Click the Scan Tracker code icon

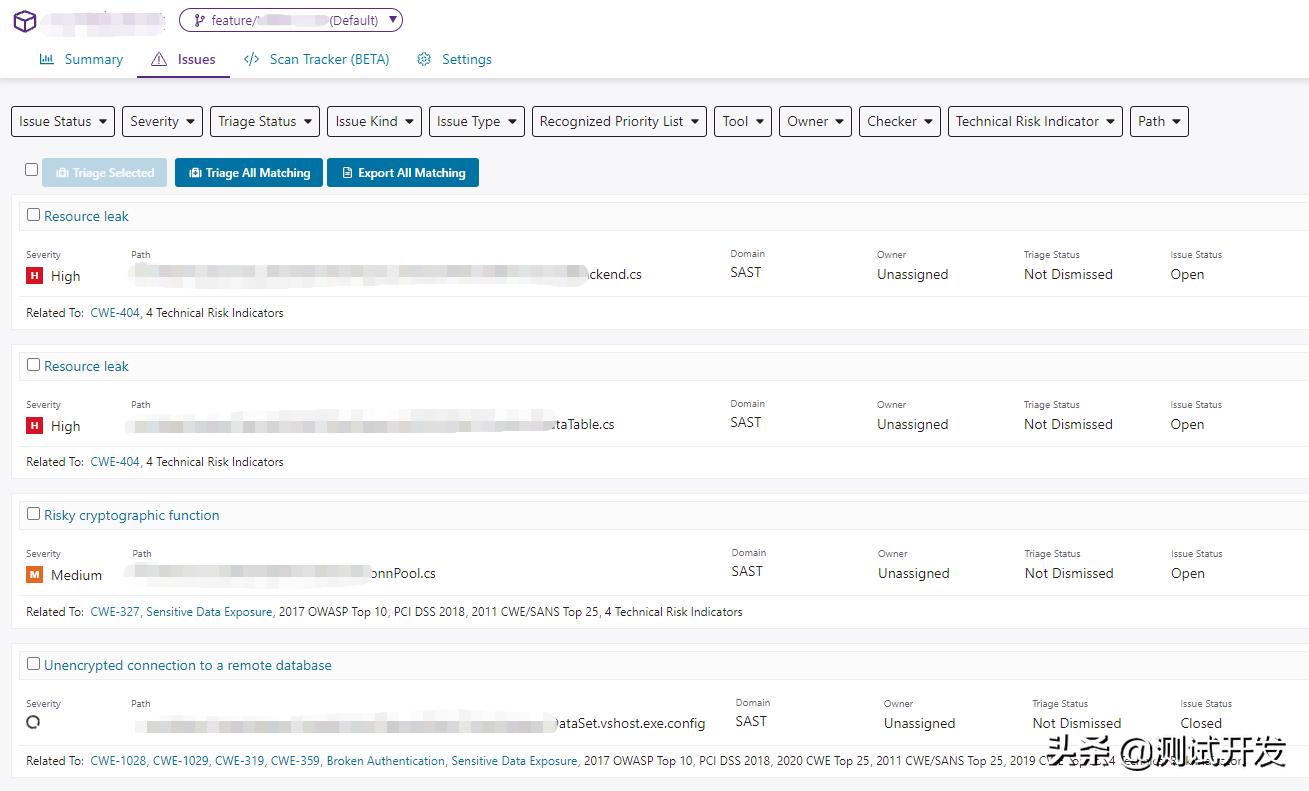click(x=252, y=59)
